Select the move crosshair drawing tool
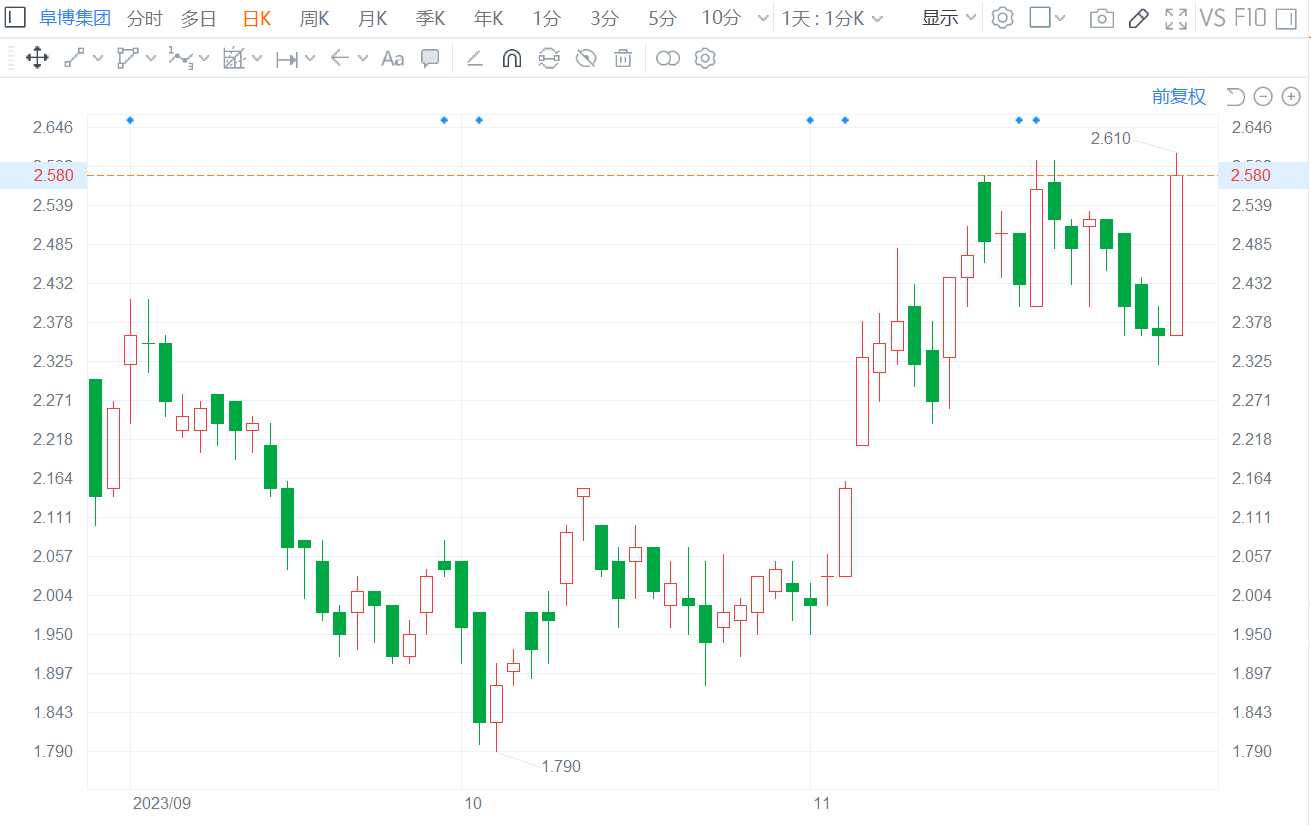The image size is (1311, 825). tap(37, 58)
